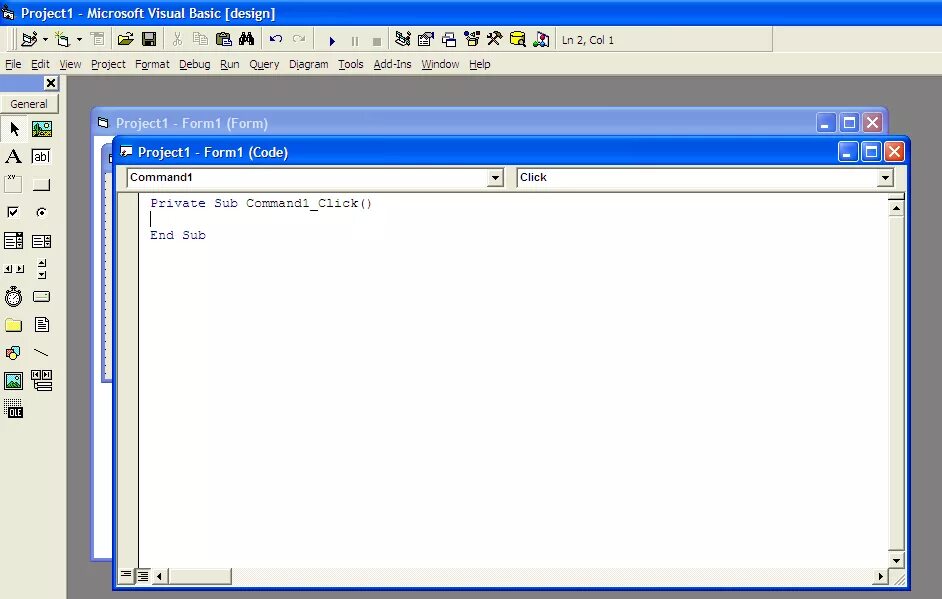Open the Data View Window icon
Screen dimensions: 942x599
[x=517, y=40]
